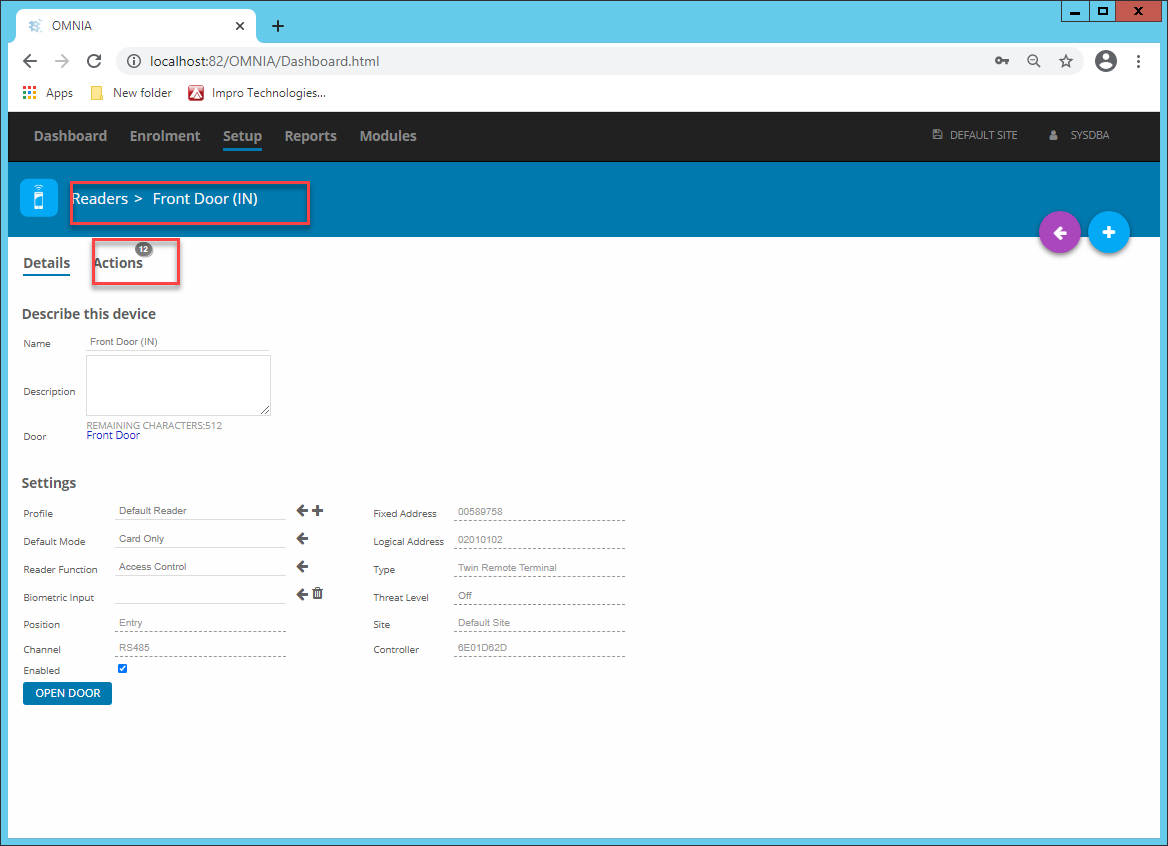Bookmark this page with the star icon
The width and height of the screenshot is (1168, 846).
[1066, 61]
